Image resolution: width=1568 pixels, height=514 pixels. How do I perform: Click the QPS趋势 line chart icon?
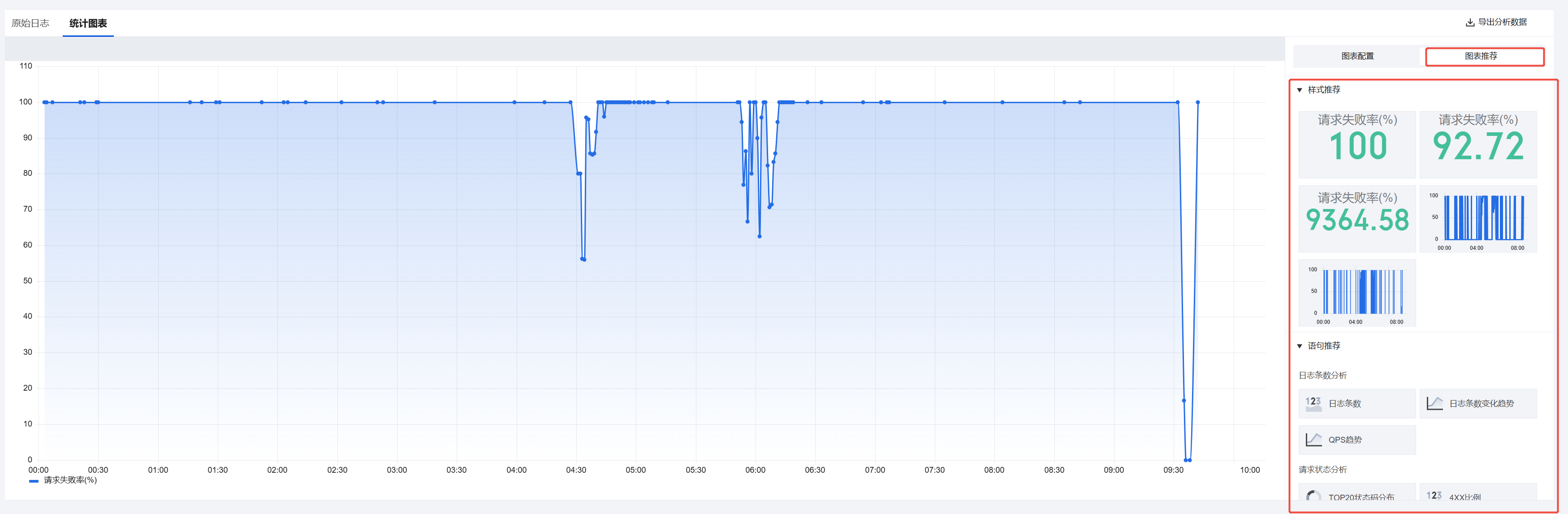click(x=1313, y=440)
